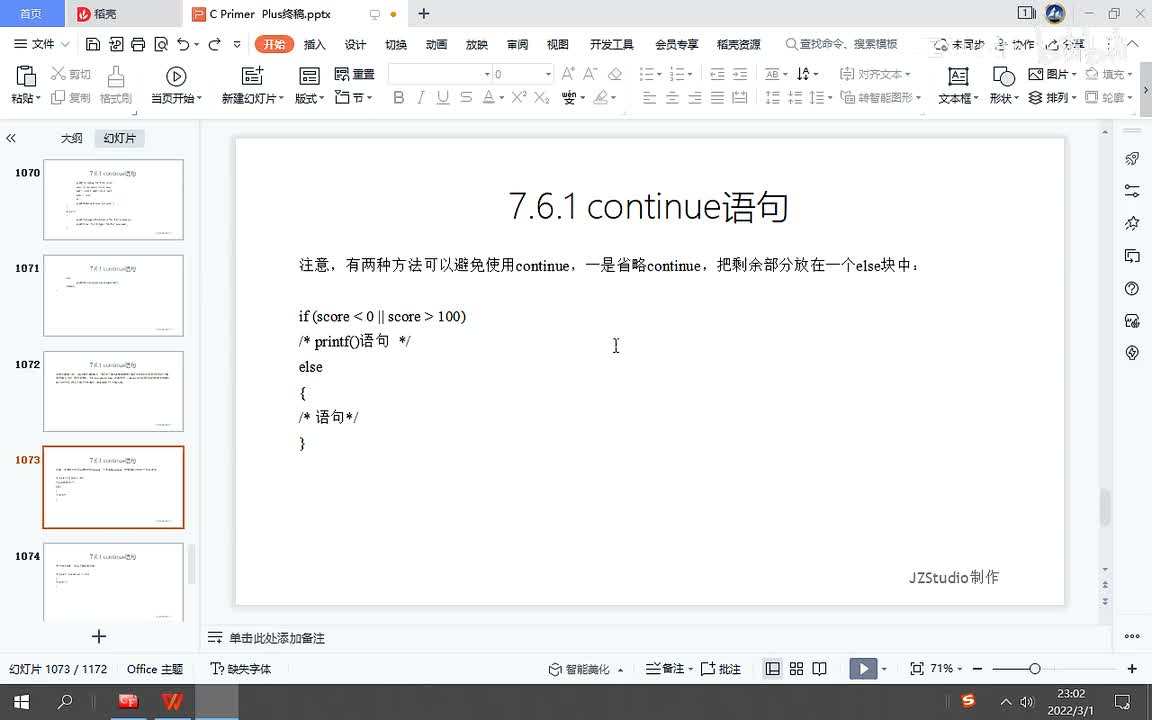This screenshot has width=1152, height=720.
Task: Open zoom percentage 71% dropdown
Action: click(946, 668)
